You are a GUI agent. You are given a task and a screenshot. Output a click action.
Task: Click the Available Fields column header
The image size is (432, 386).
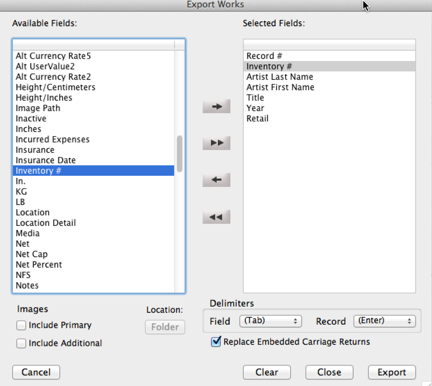click(x=94, y=45)
